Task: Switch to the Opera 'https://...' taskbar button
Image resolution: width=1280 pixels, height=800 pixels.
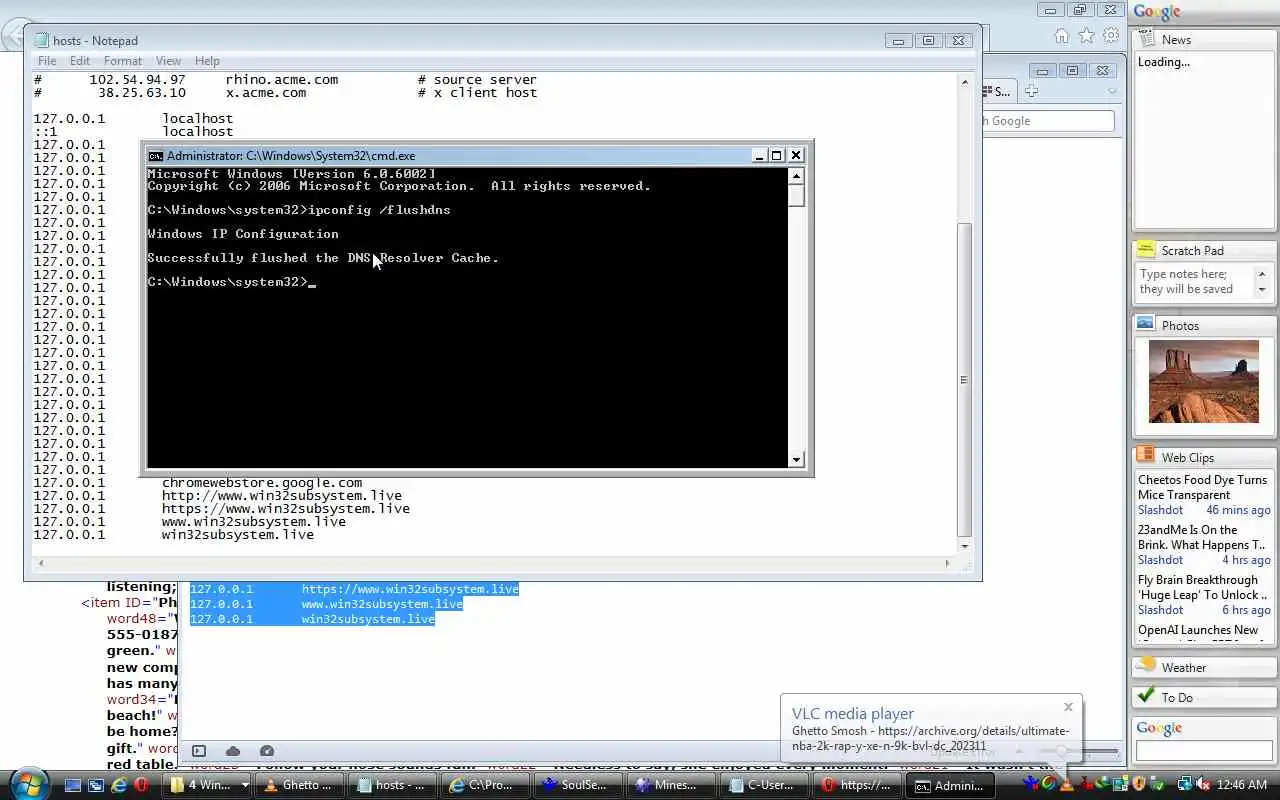Action: 855,785
